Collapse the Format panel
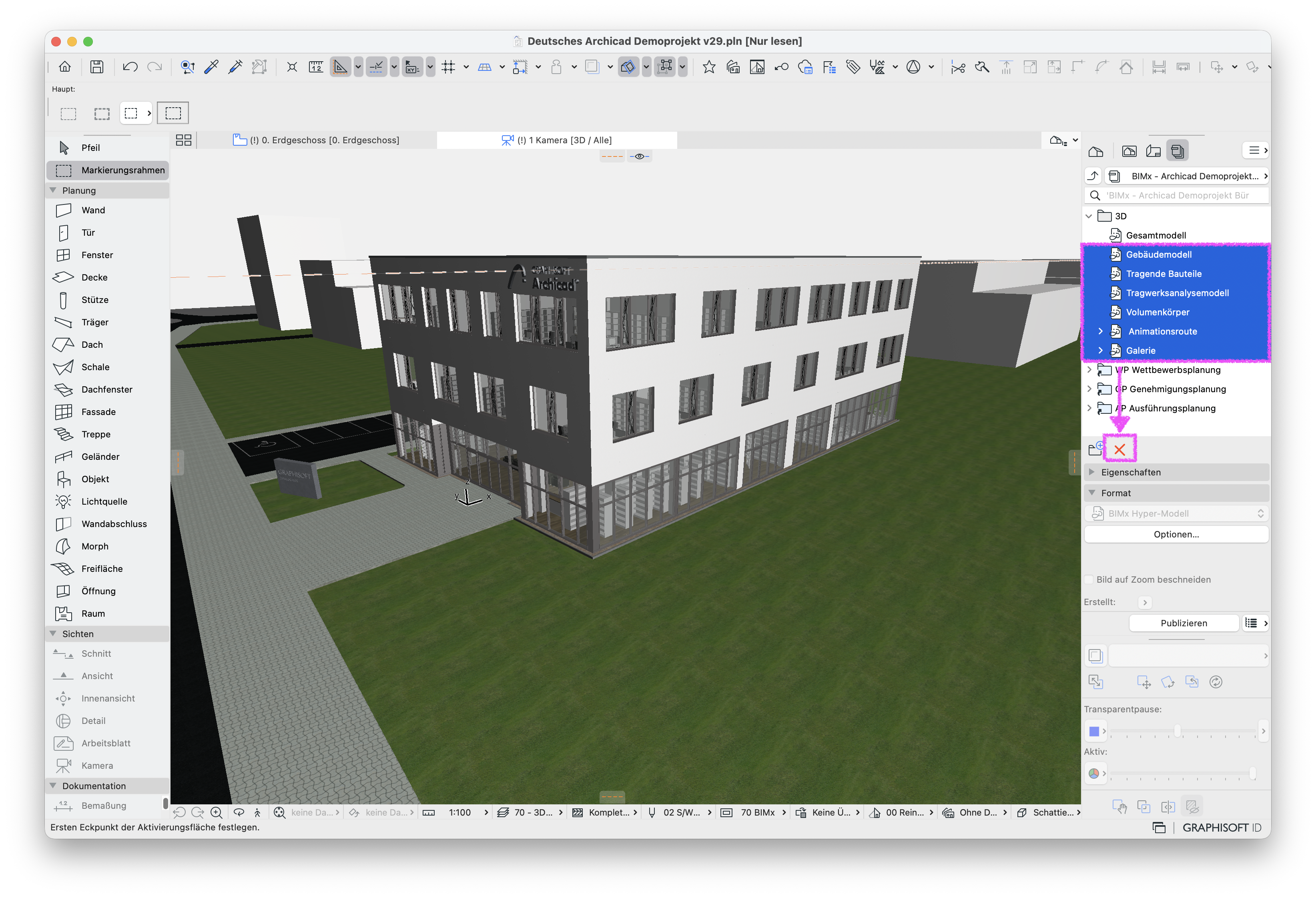1316x898 pixels. tap(1091, 493)
